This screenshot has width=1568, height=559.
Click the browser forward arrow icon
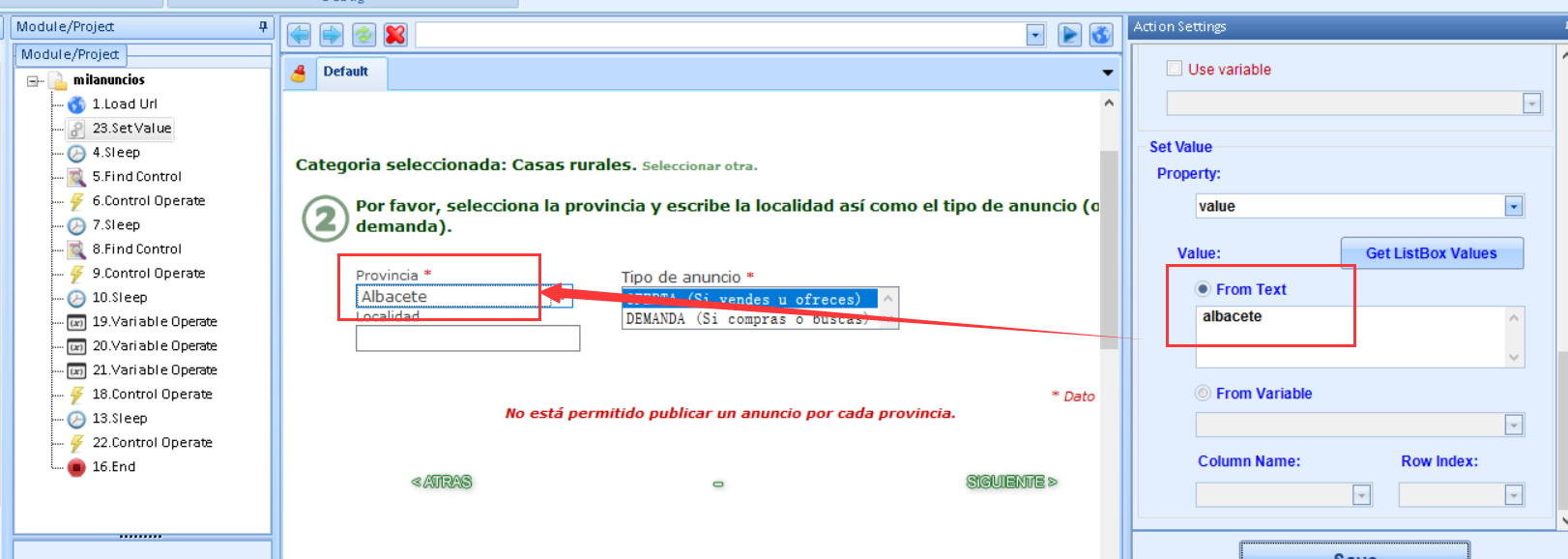pos(332,36)
